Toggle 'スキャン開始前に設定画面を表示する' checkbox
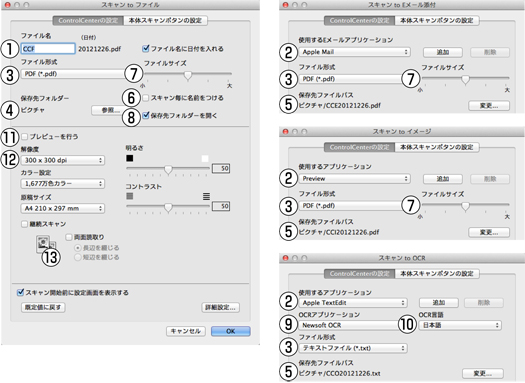Viewport: 525px width, 383px height. [20, 293]
